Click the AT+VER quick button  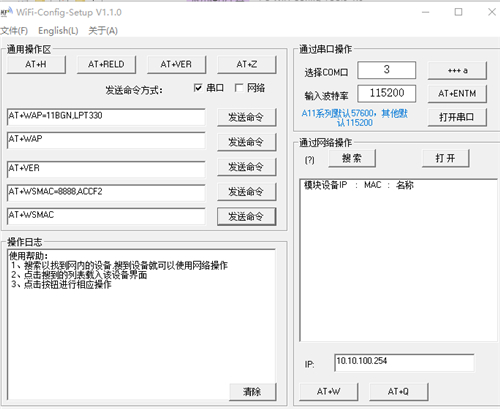176,64
